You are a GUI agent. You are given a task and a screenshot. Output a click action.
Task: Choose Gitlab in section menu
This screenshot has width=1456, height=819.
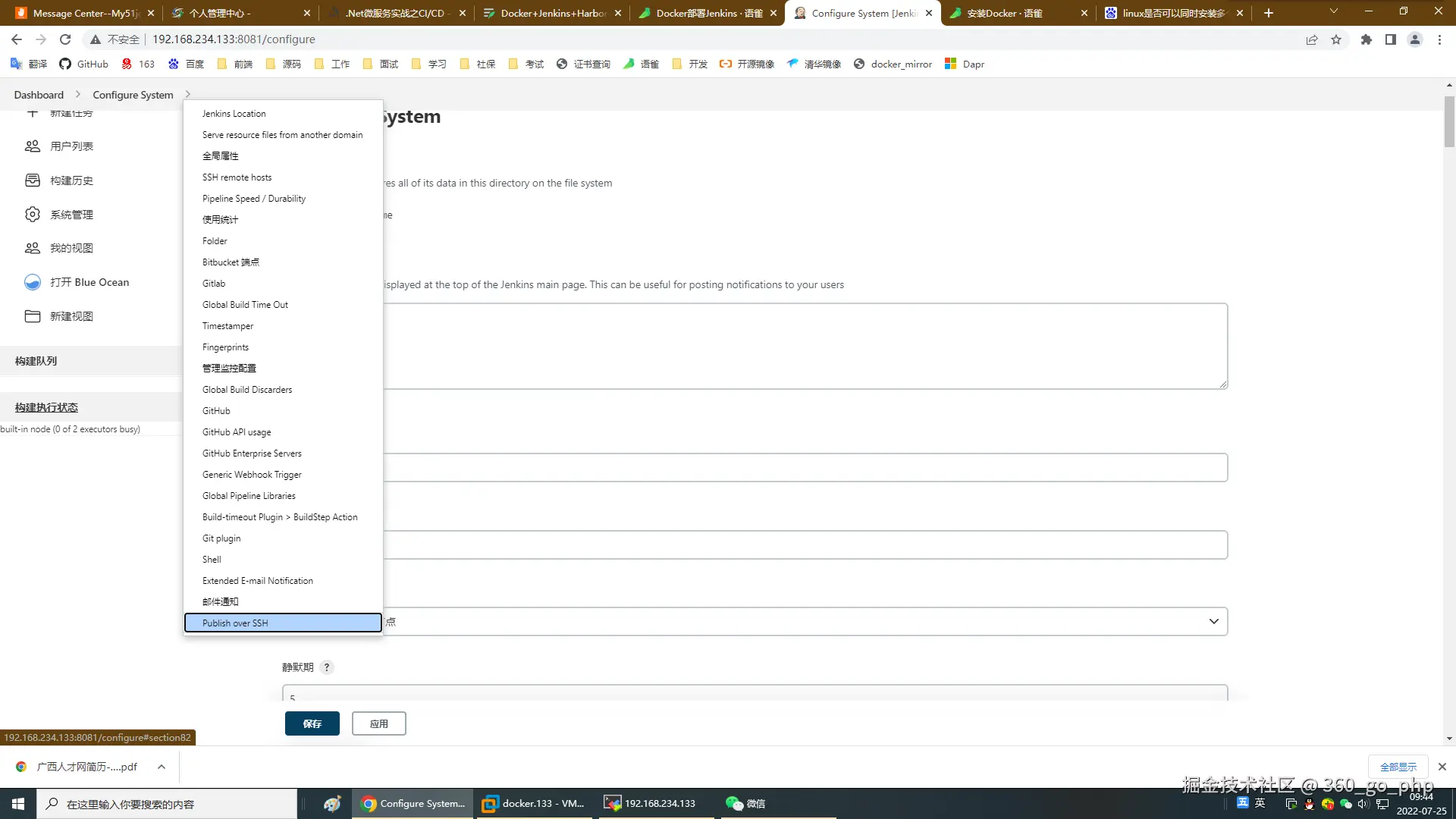pos(214,284)
